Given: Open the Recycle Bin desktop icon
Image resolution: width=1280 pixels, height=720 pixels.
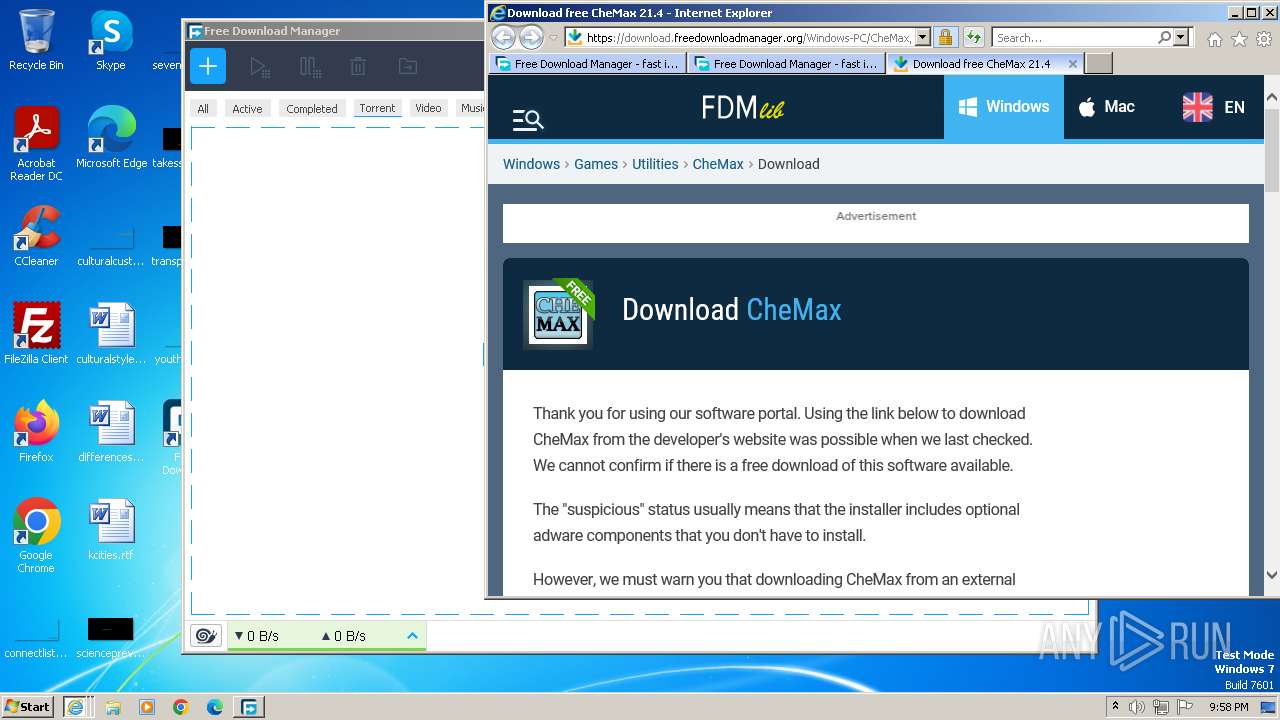Looking at the screenshot, I should (x=36, y=40).
